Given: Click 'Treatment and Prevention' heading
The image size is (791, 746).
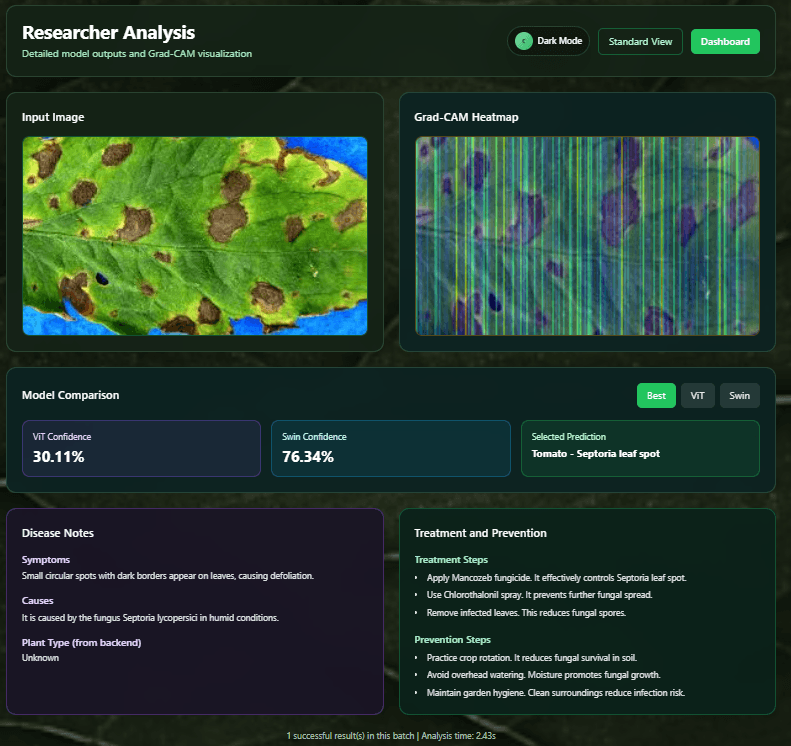Looking at the screenshot, I should [x=480, y=533].
